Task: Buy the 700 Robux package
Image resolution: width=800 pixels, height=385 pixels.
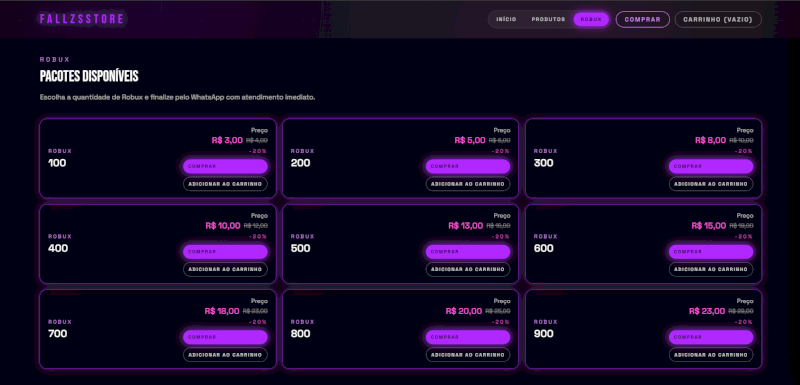Action: tap(225, 337)
